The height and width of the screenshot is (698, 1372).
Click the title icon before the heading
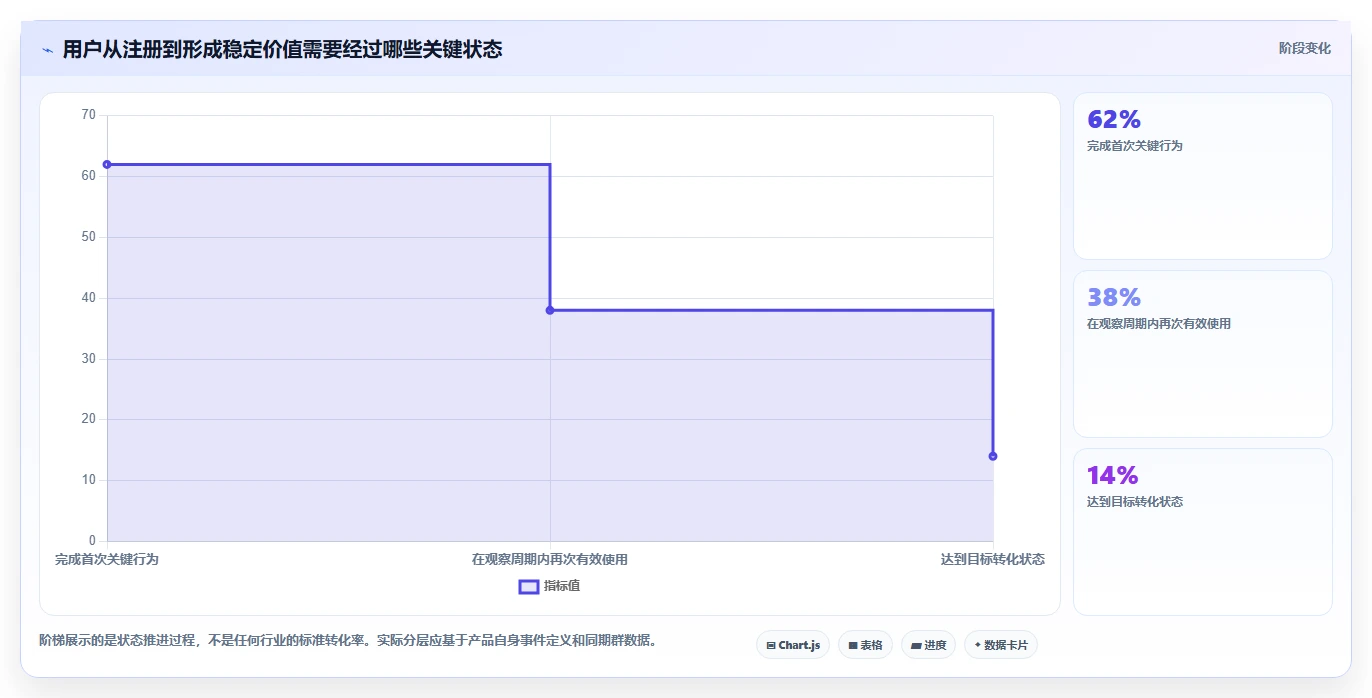pos(47,49)
